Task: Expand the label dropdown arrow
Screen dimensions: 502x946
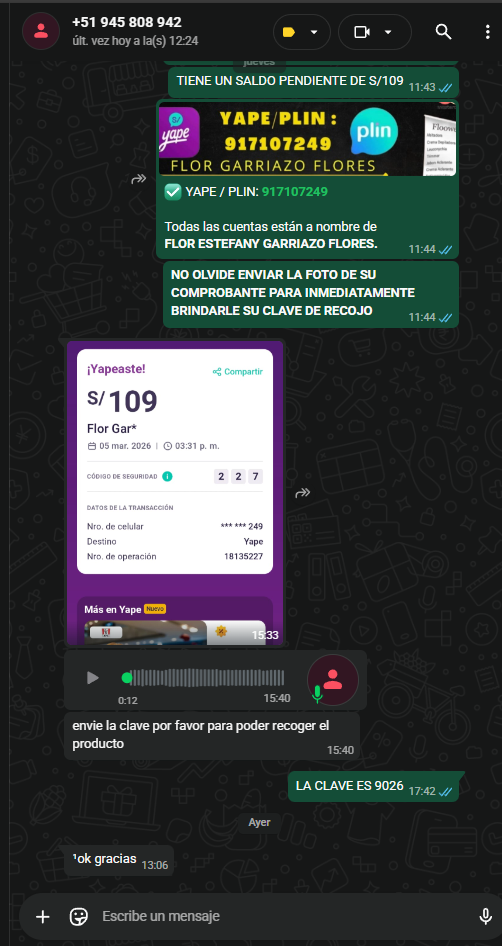Action: (314, 32)
